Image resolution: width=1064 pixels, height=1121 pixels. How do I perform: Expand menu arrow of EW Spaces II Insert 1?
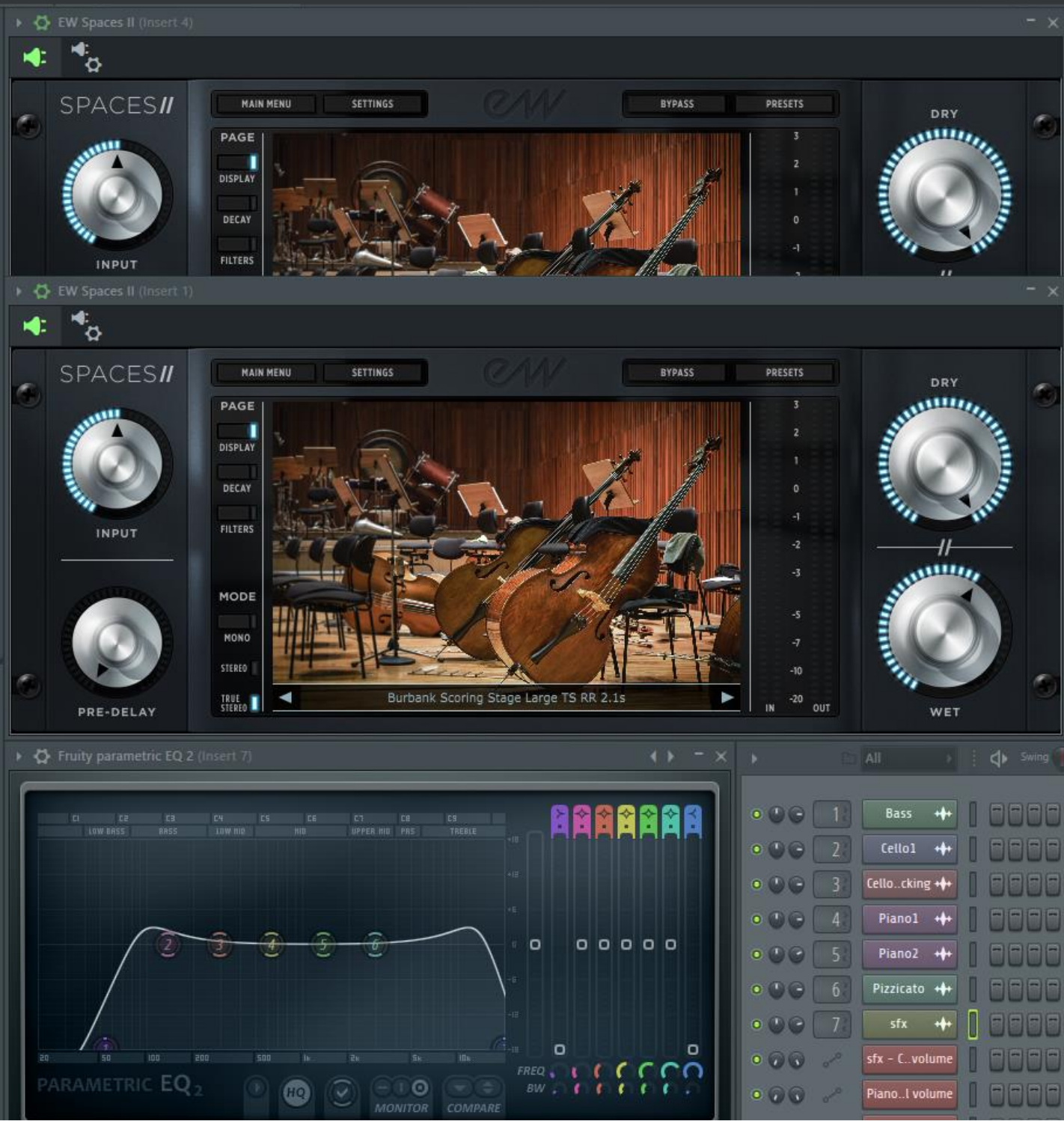click(19, 291)
